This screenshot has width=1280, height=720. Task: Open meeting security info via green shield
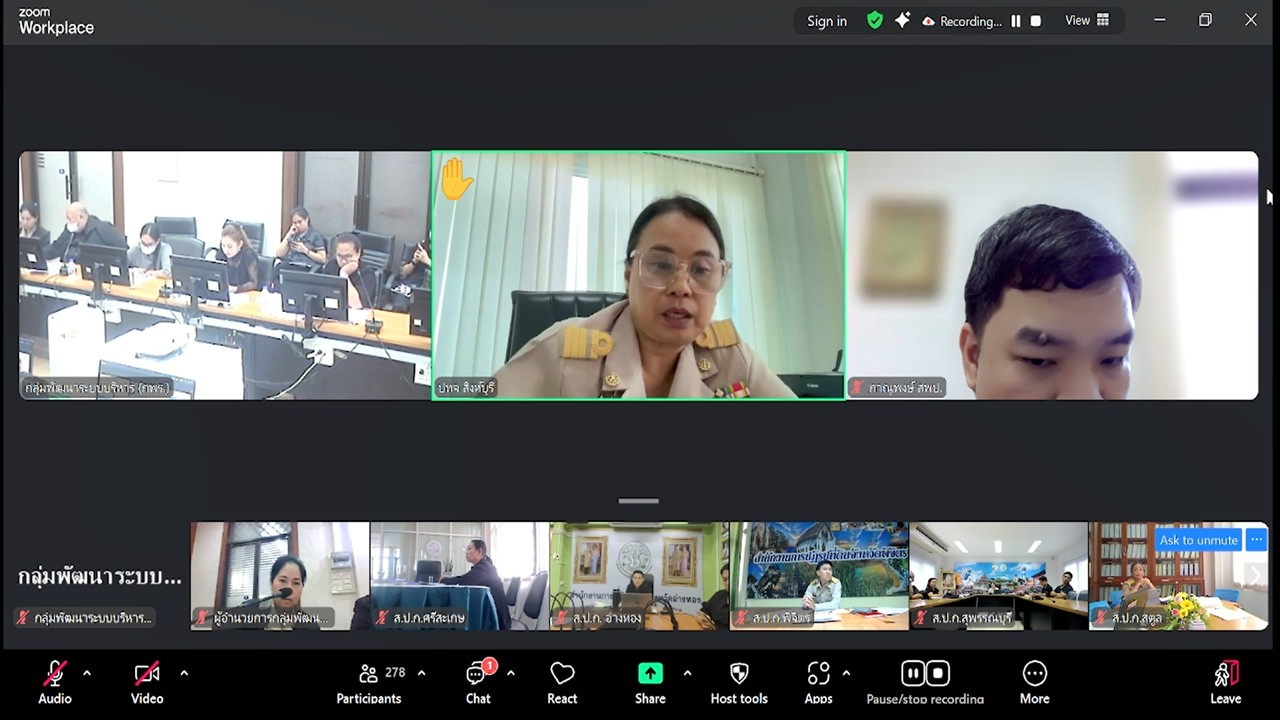point(874,20)
